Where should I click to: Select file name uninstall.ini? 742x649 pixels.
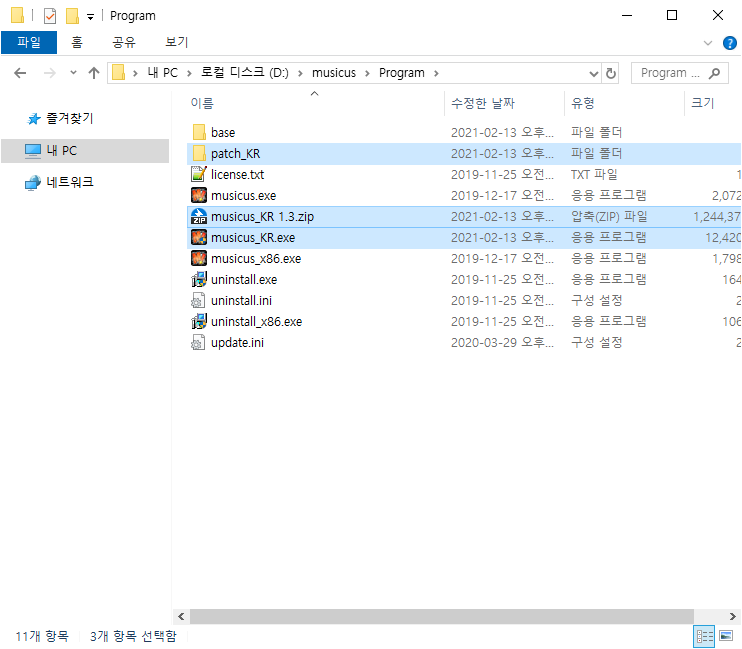pyautogui.click(x=241, y=300)
